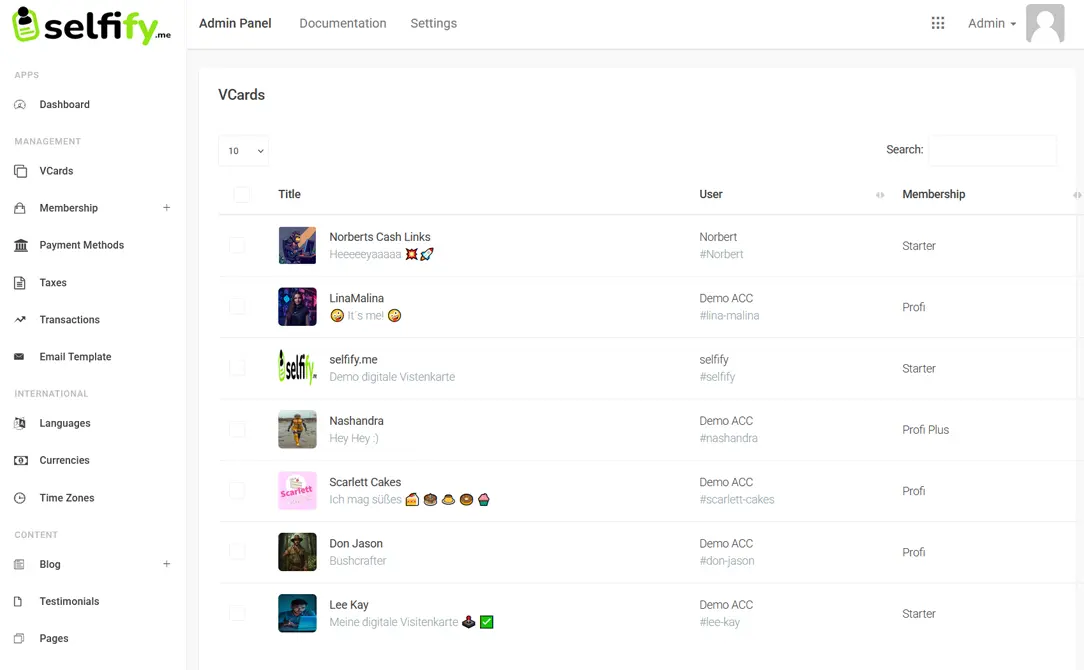
Task: Open Settings in the top navigation
Action: click(x=433, y=23)
